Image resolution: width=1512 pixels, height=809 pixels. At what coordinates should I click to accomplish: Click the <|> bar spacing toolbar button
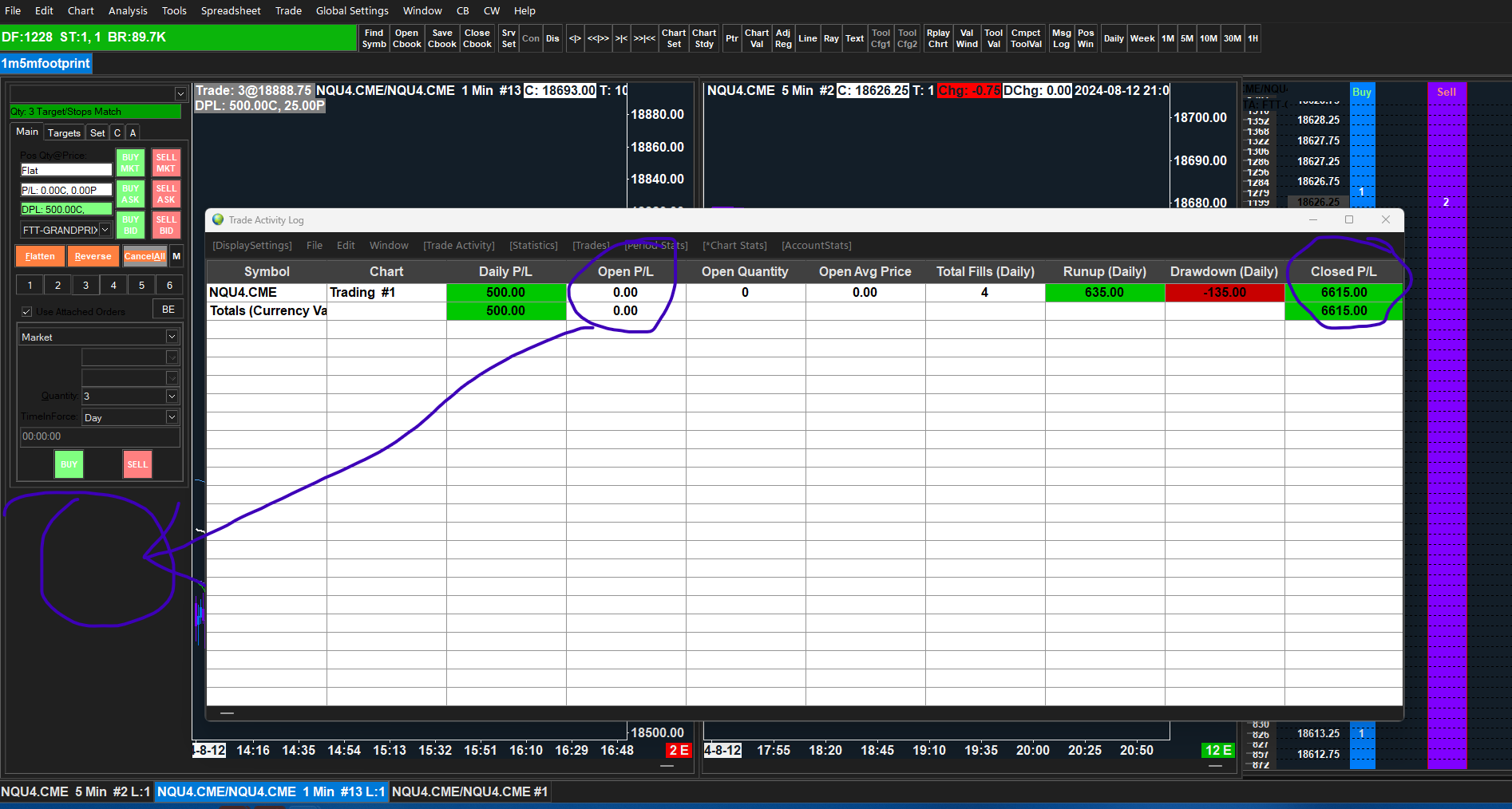[575, 38]
